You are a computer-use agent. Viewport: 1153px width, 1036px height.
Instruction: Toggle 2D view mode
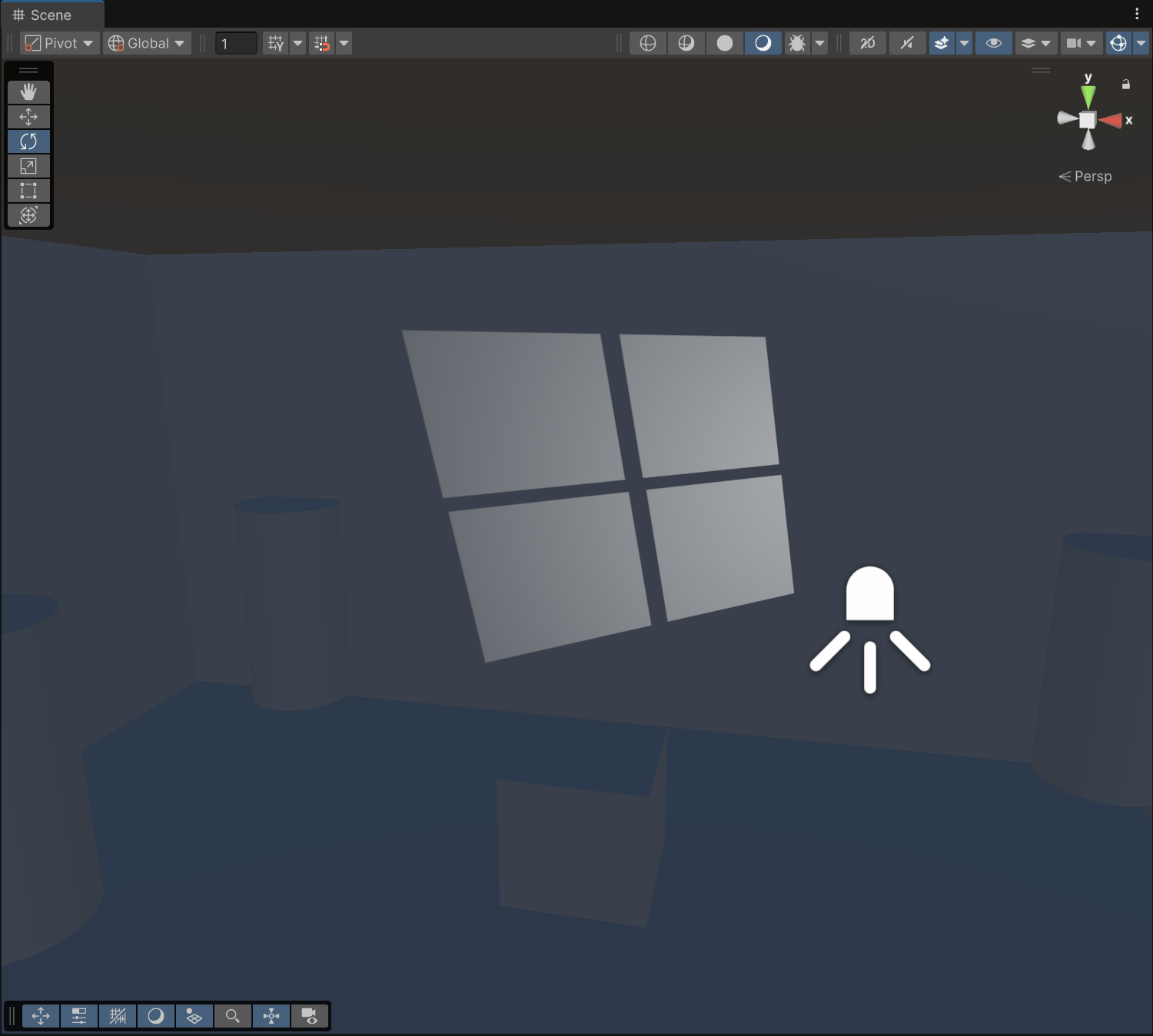(x=868, y=43)
